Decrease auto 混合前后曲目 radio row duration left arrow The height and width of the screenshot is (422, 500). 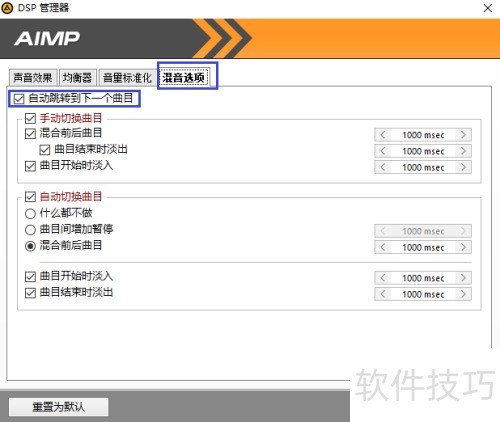(x=383, y=247)
